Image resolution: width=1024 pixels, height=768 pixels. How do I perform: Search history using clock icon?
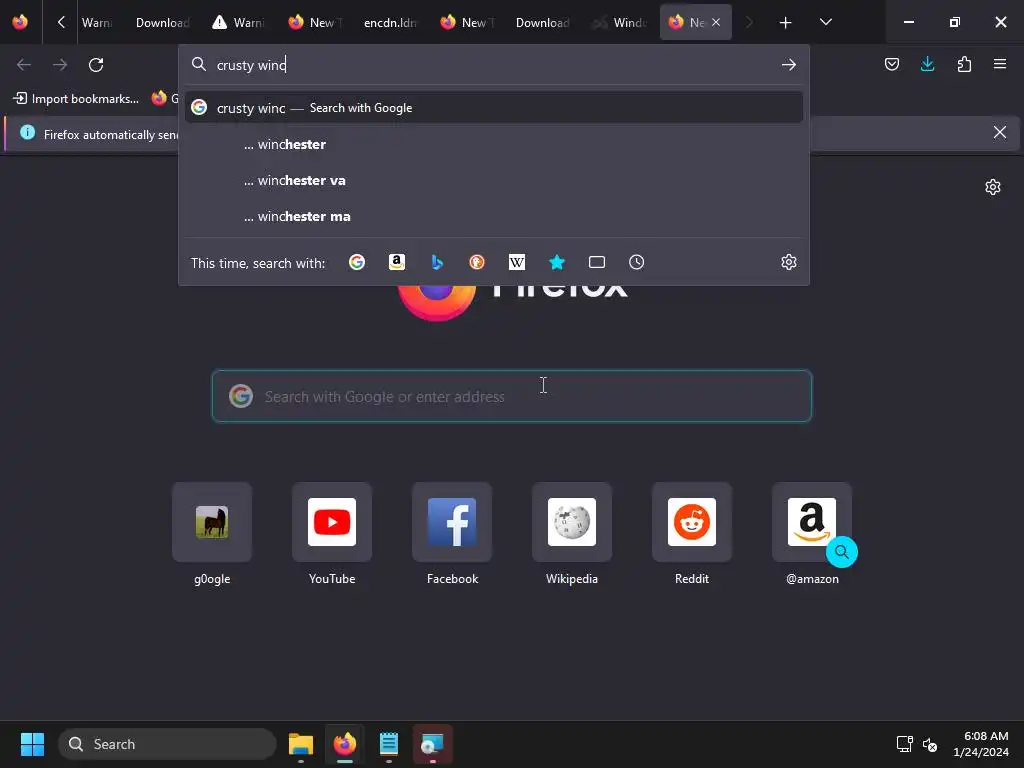tap(637, 263)
